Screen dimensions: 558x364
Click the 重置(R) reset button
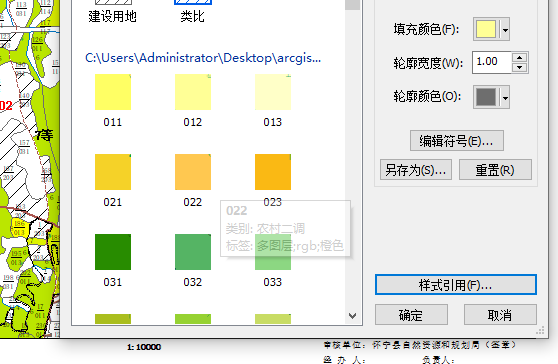[495, 170]
